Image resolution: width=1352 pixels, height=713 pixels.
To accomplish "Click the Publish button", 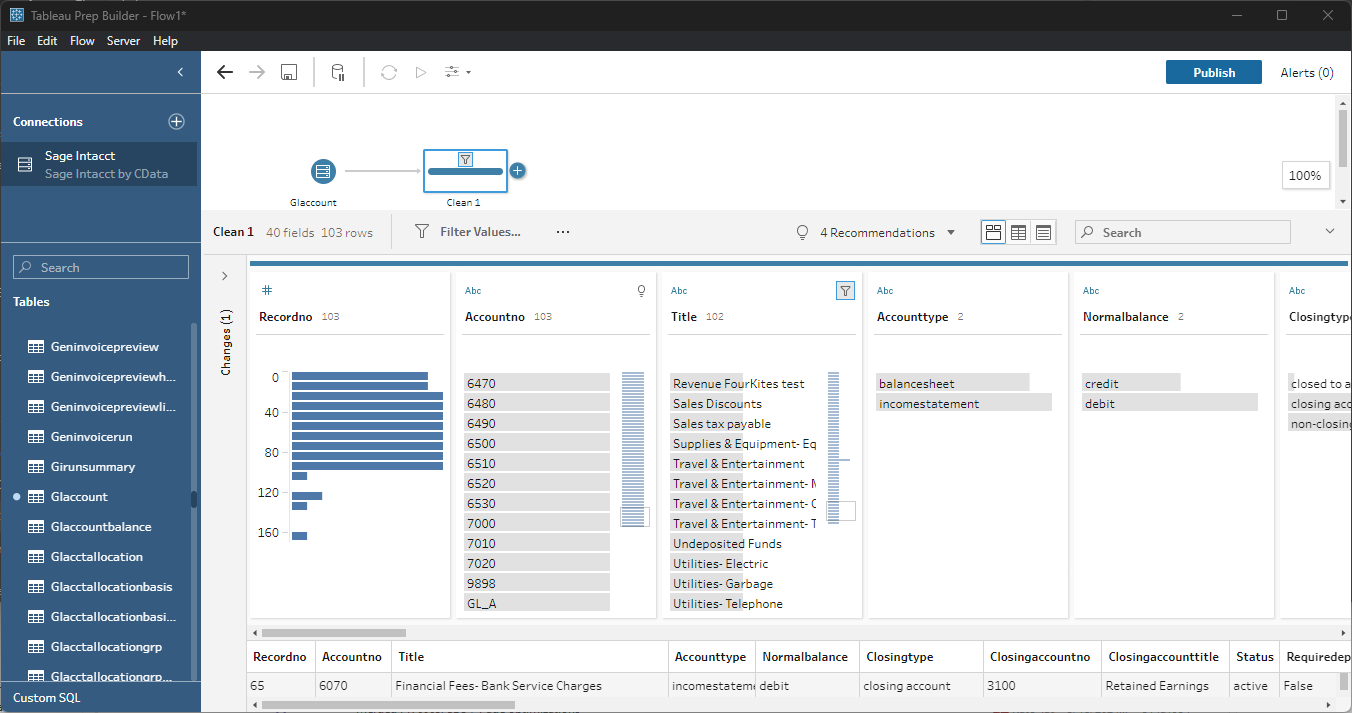I will [1213, 72].
